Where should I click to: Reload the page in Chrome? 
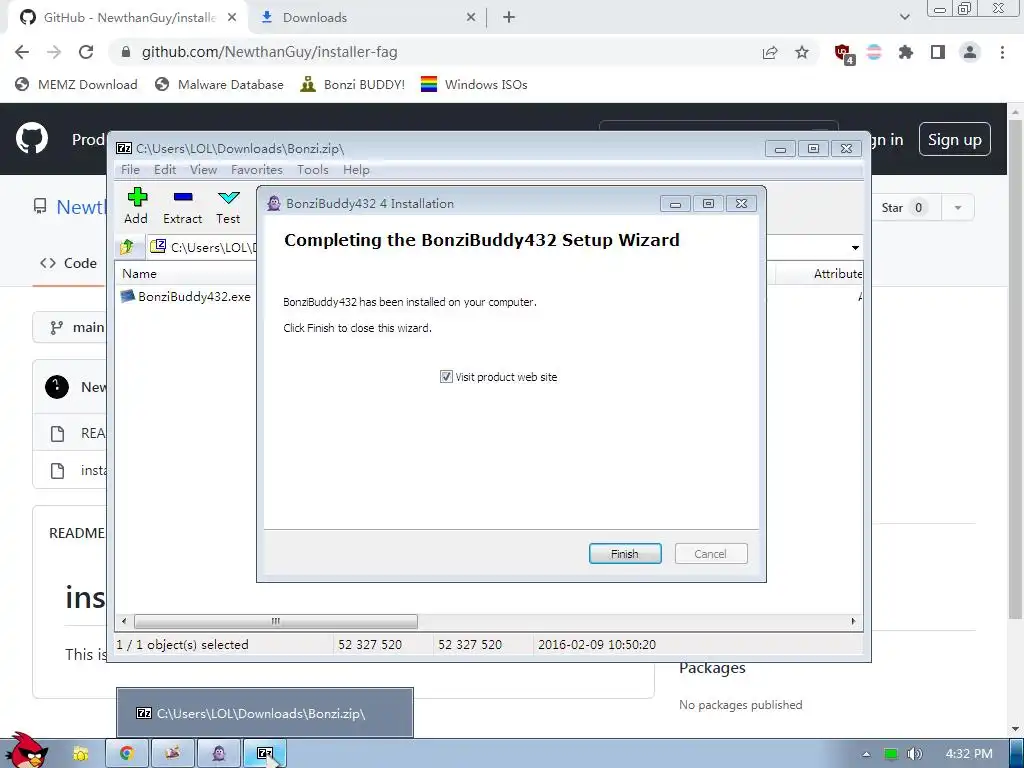(86, 52)
